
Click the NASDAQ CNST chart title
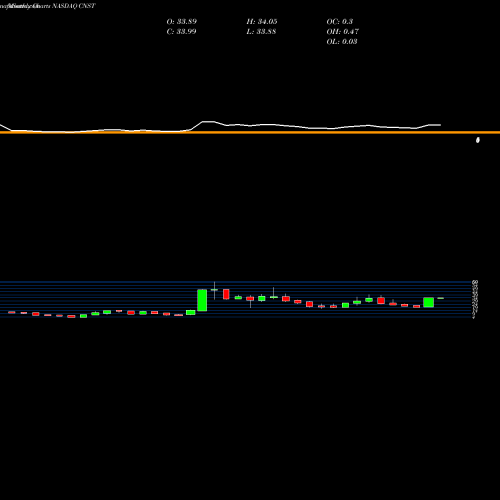tap(74, 6)
